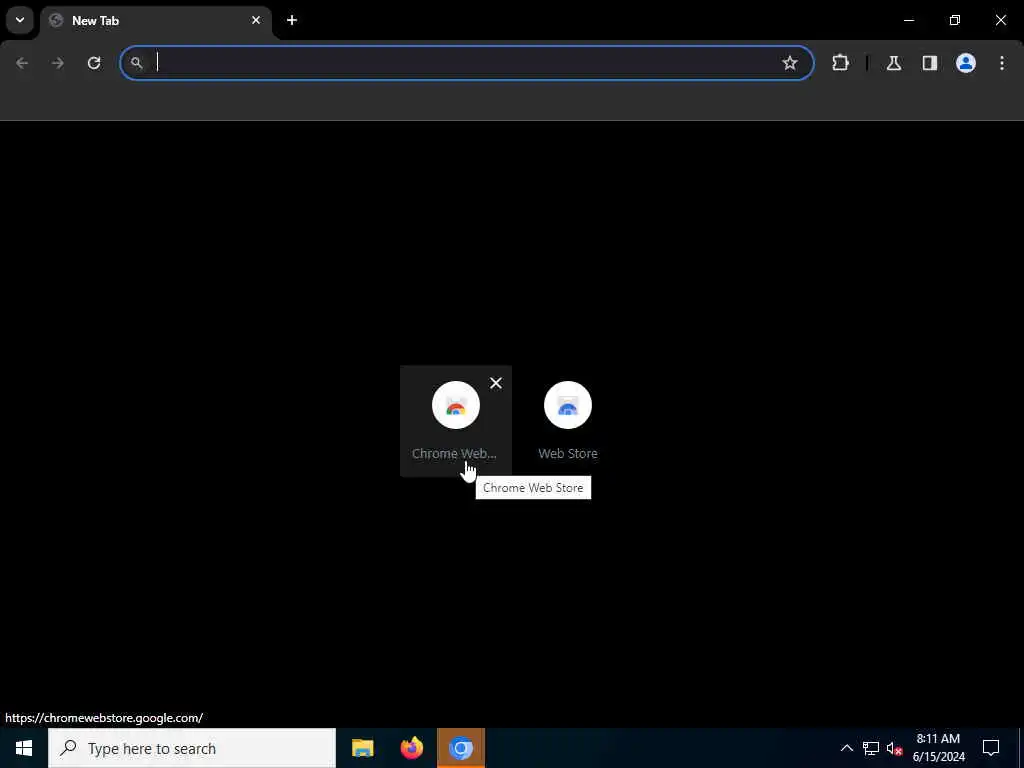
Task: Click the 'Chrome Web...' shortcut label
Action: pos(454,453)
